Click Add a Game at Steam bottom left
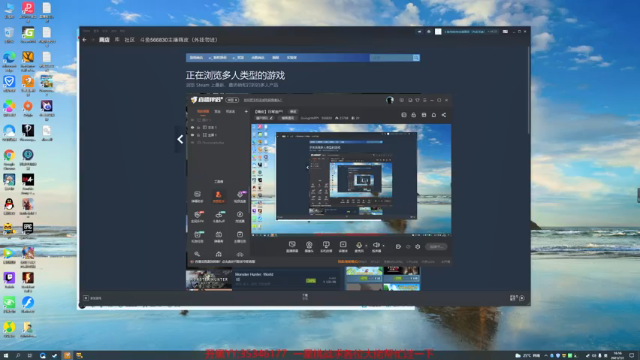The height and width of the screenshot is (360, 640). pyautogui.click(x=92, y=298)
